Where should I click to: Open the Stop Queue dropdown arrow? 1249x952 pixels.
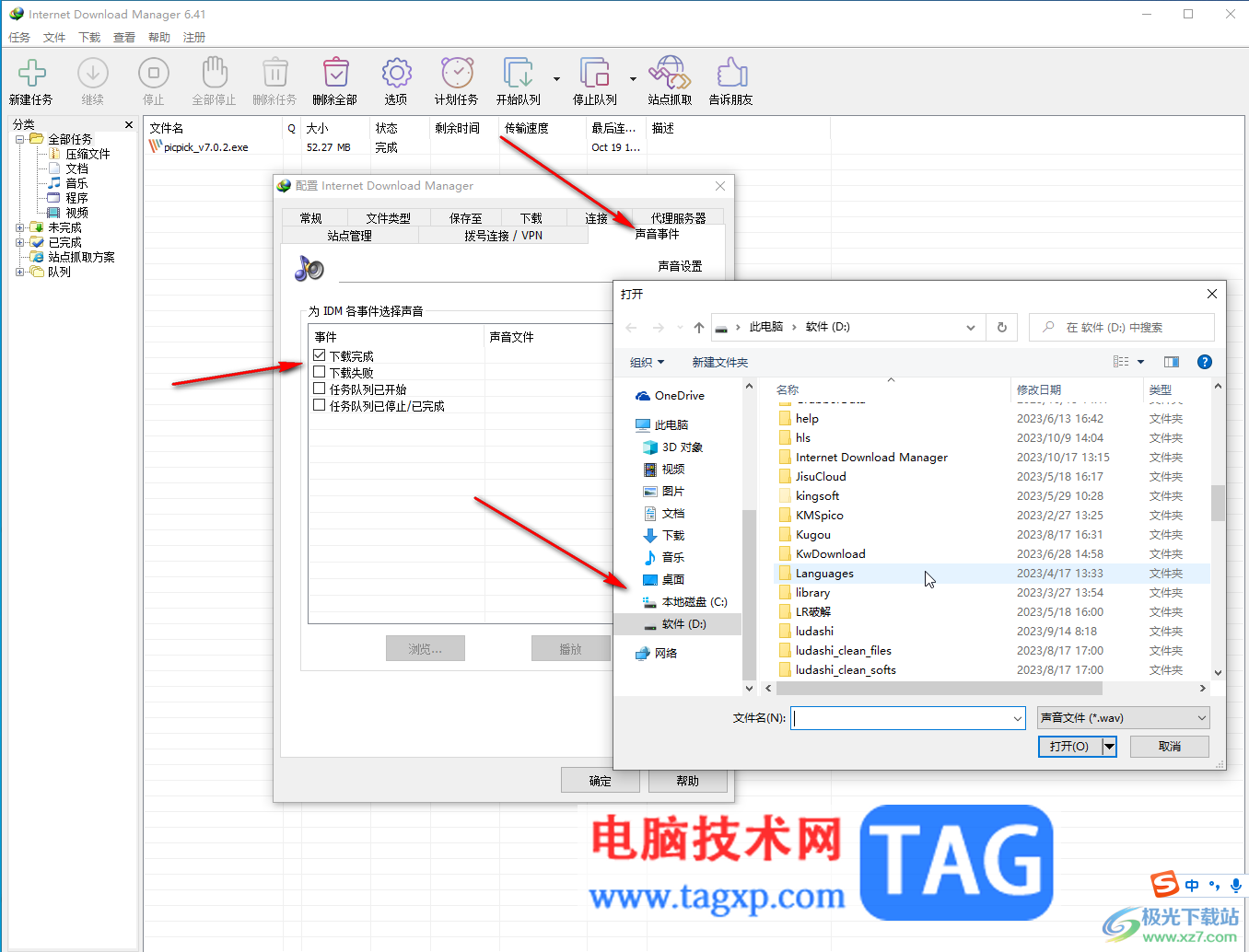coord(633,79)
